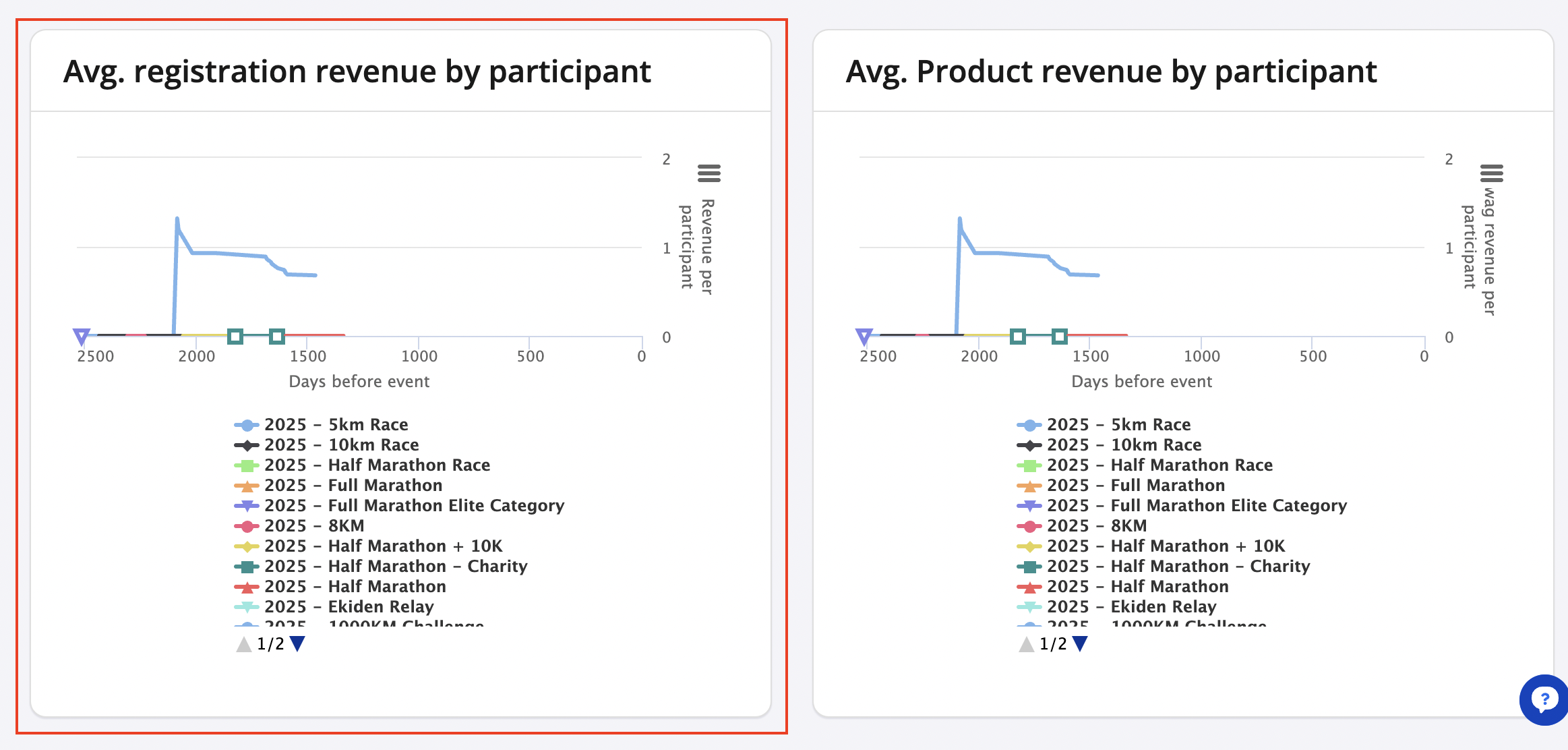
Task: Click second teal square marker on right chart
Action: click(x=1059, y=336)
